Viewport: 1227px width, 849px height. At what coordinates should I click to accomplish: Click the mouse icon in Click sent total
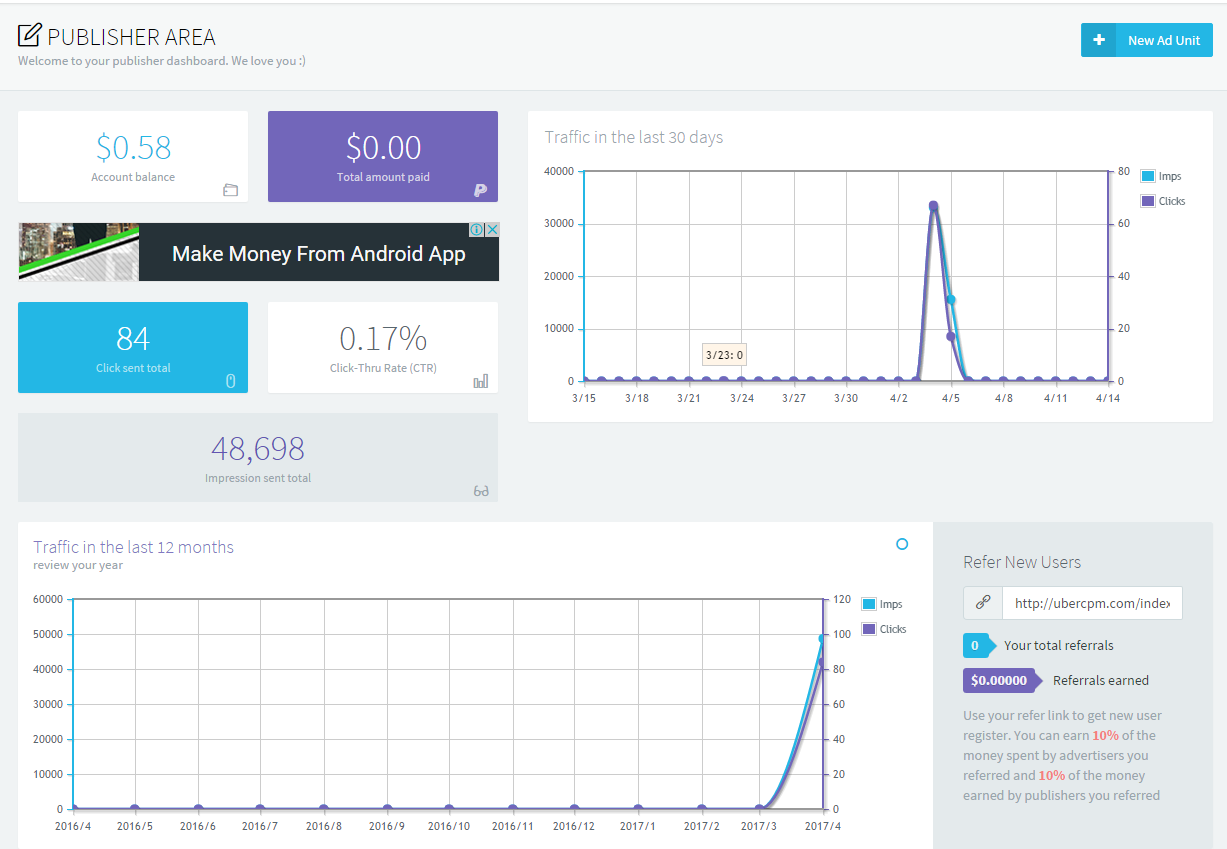(x=230, y=380)
